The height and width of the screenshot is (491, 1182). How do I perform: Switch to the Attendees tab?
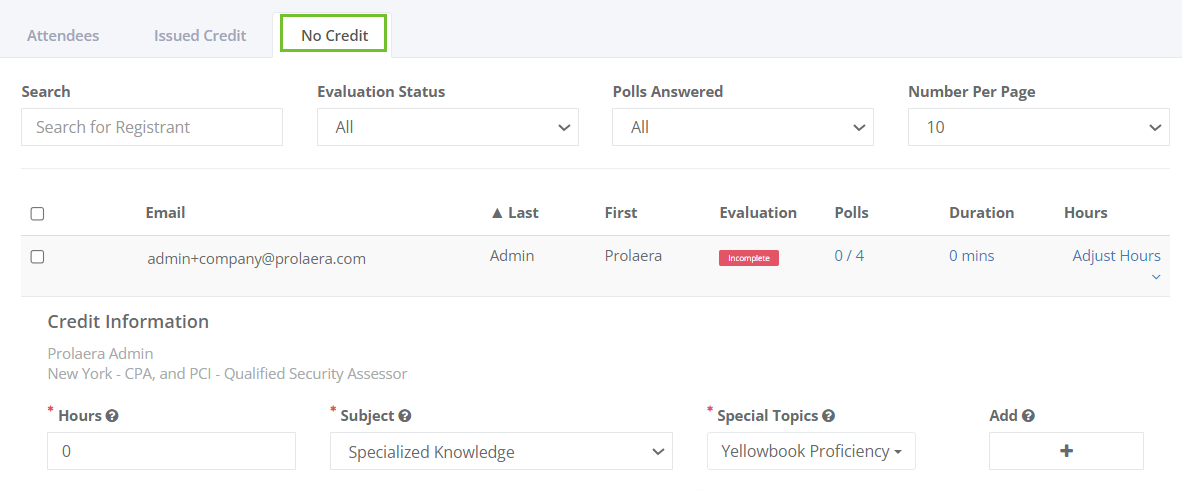point(63,35)
